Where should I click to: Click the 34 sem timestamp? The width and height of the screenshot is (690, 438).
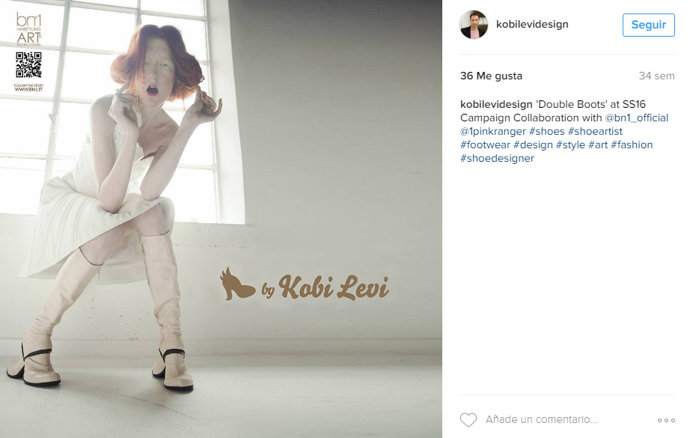tap(657, 76)
